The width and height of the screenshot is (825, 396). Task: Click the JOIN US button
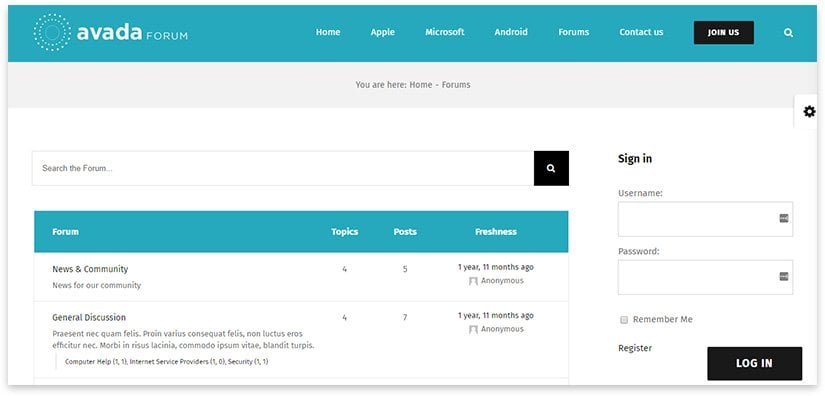point(723,33)
